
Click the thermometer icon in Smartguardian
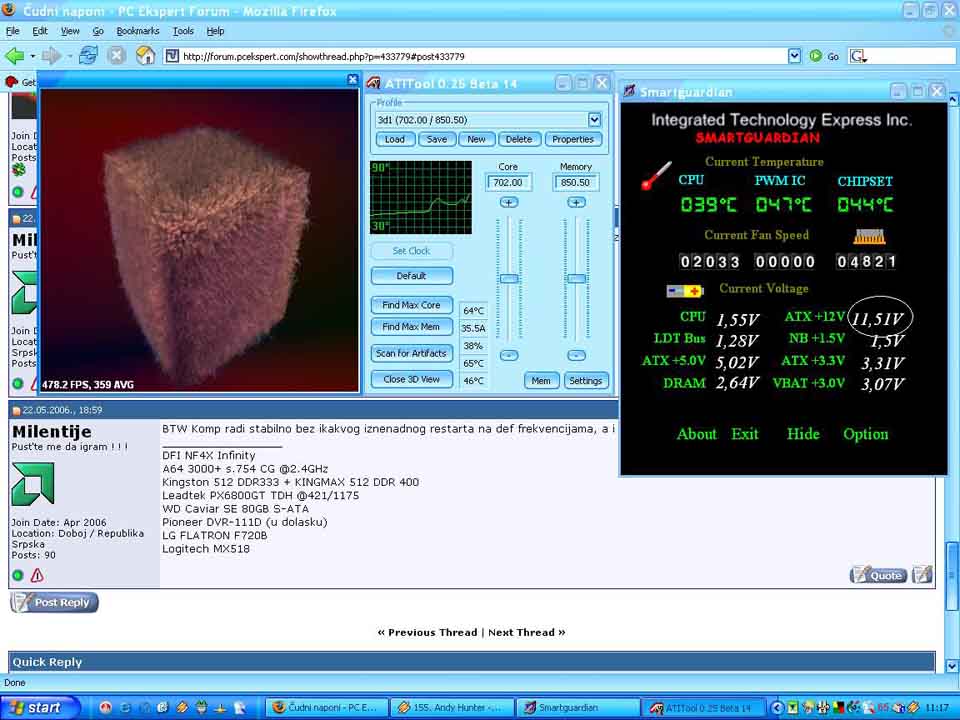pyautogui.click(x=656, y=178)
